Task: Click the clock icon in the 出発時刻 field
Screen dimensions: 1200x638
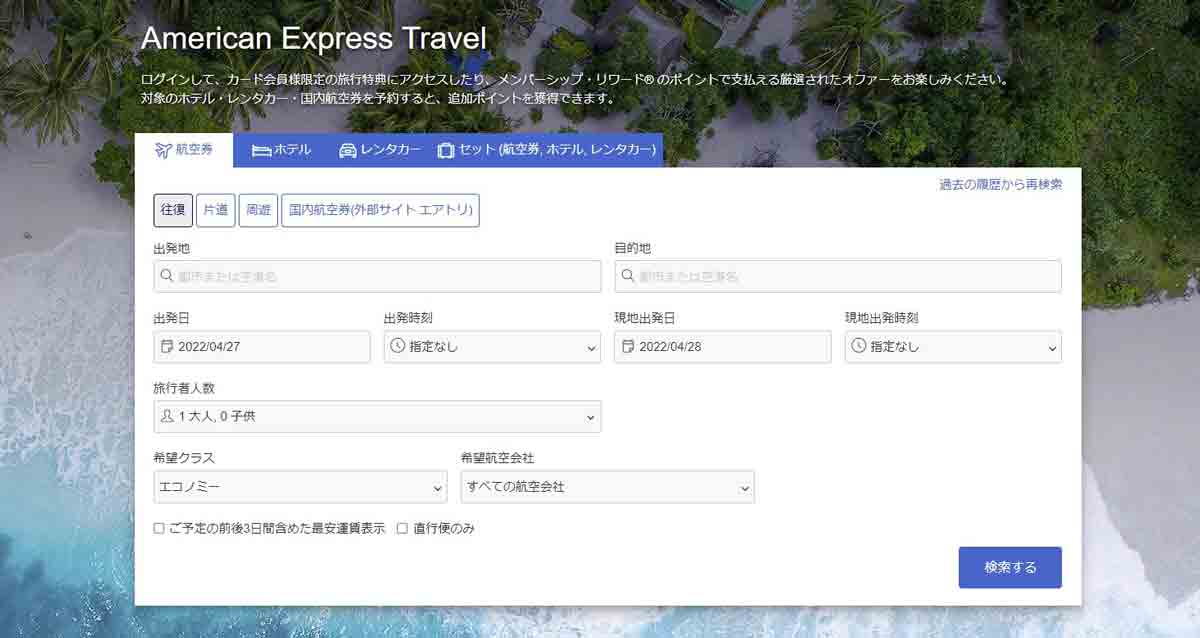Action: tap(397, 347)
